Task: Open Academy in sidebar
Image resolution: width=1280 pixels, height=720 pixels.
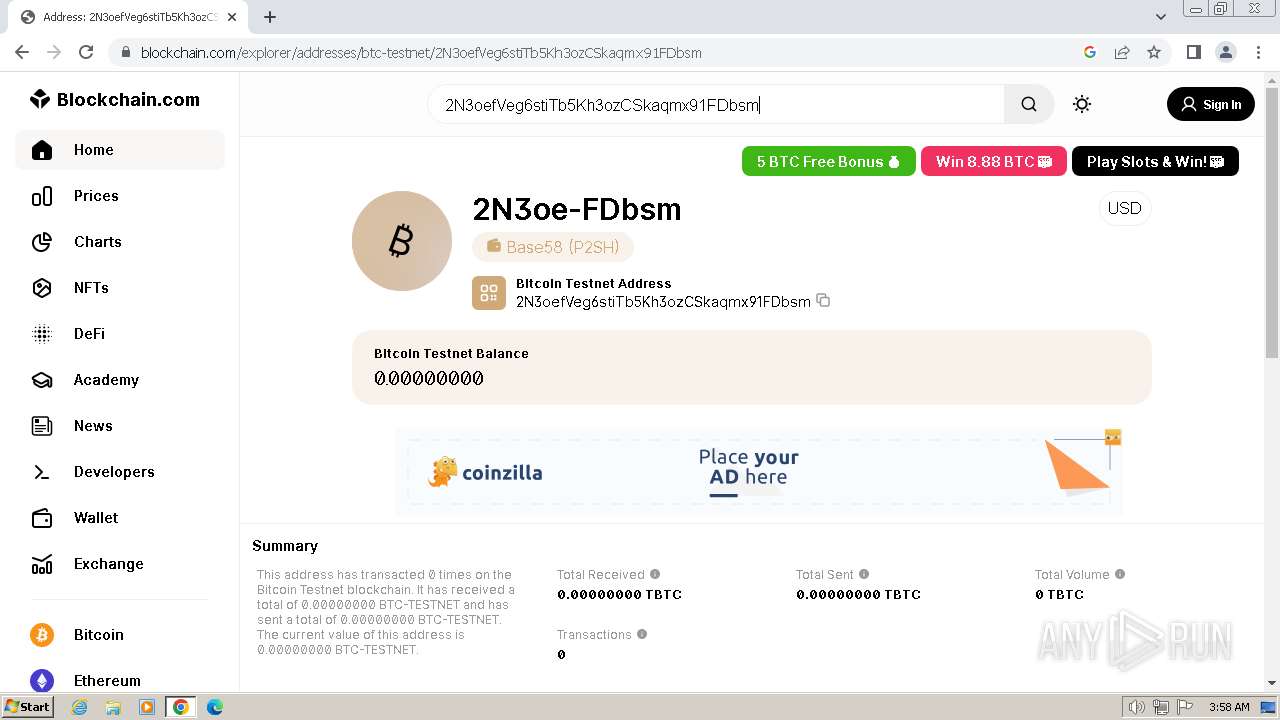Action: (120, 380)
